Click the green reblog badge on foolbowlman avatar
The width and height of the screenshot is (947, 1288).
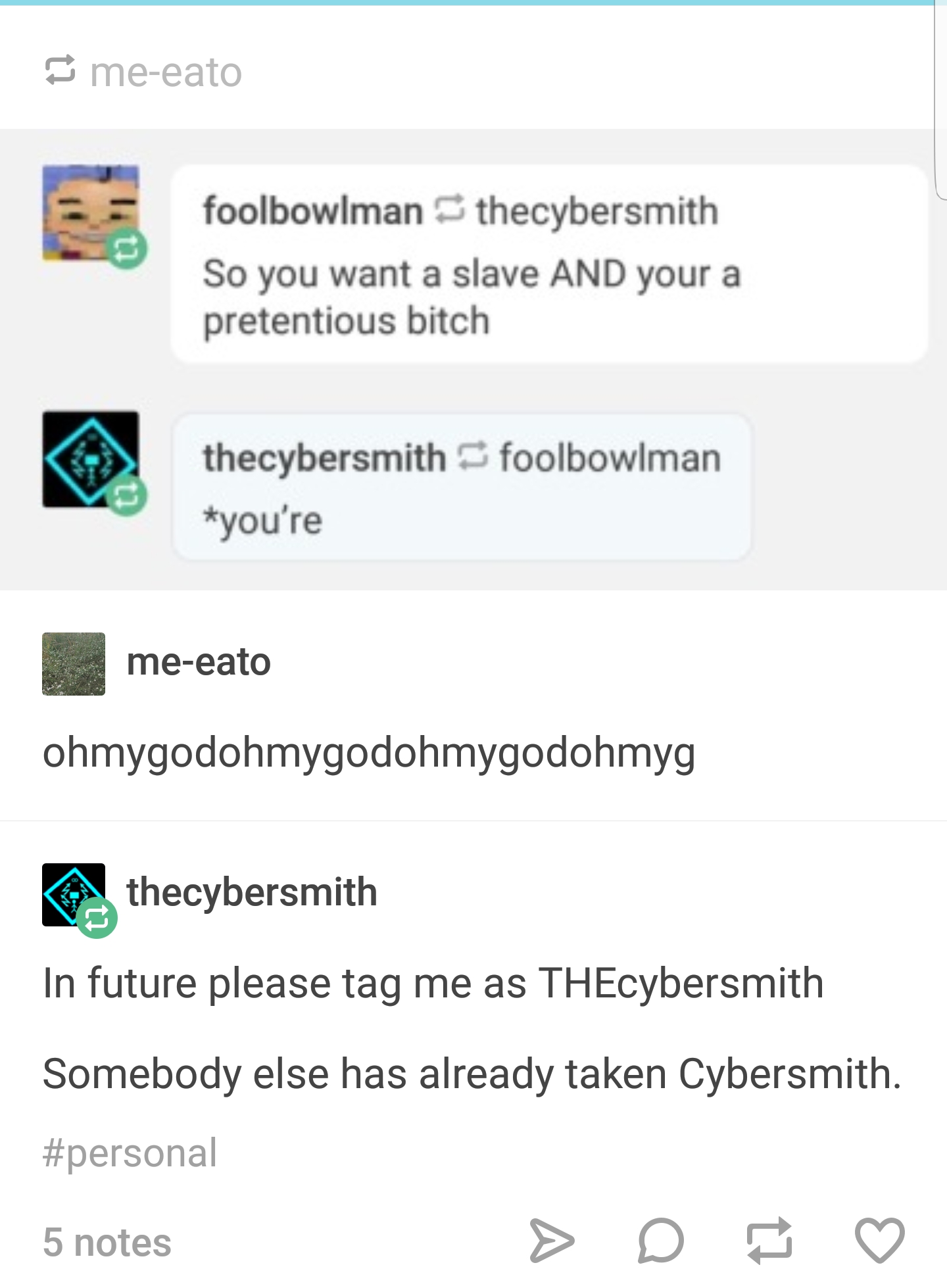point(127,249)
